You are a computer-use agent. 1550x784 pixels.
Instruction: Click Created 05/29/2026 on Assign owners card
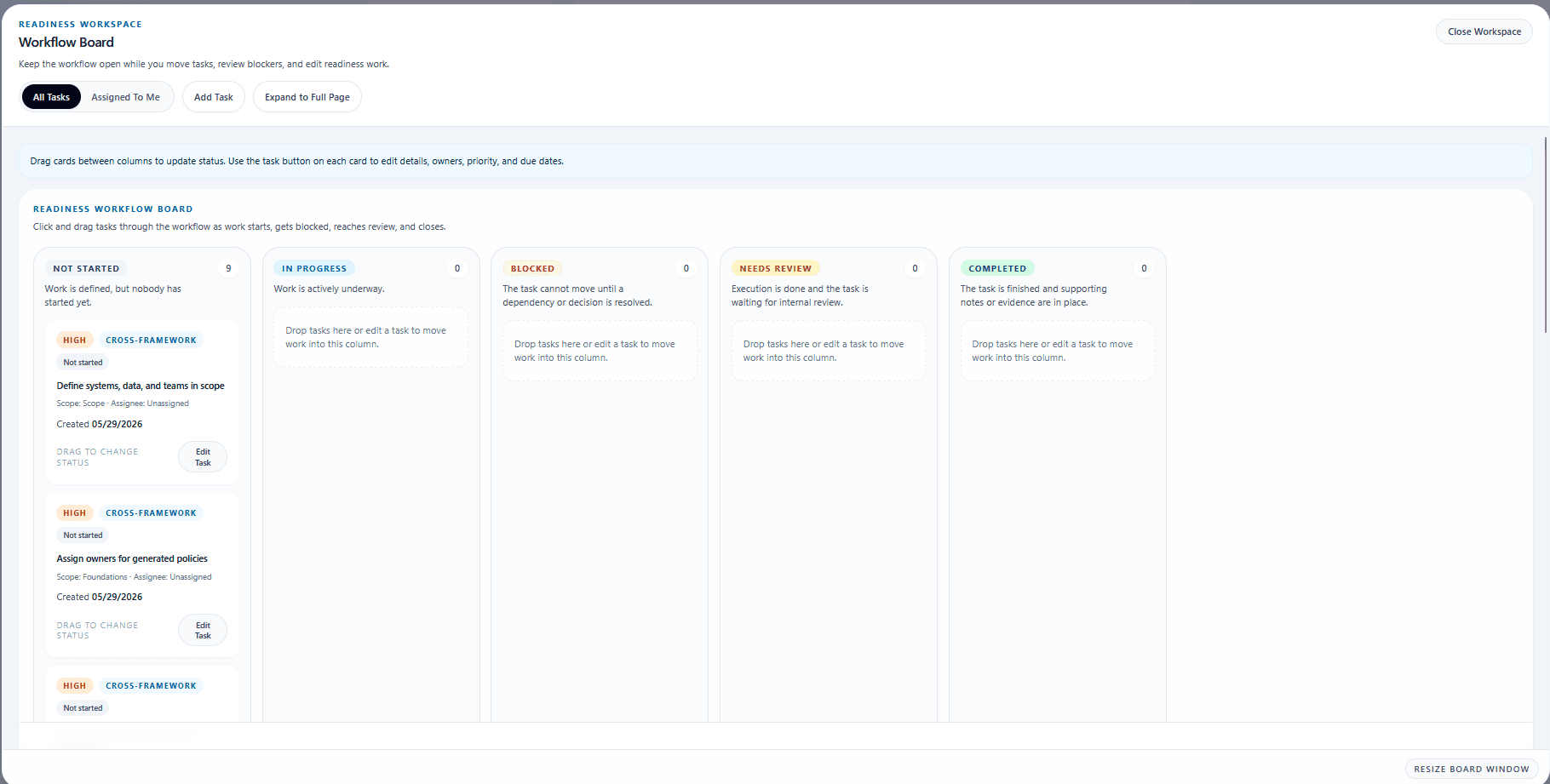tap(100, 597)
